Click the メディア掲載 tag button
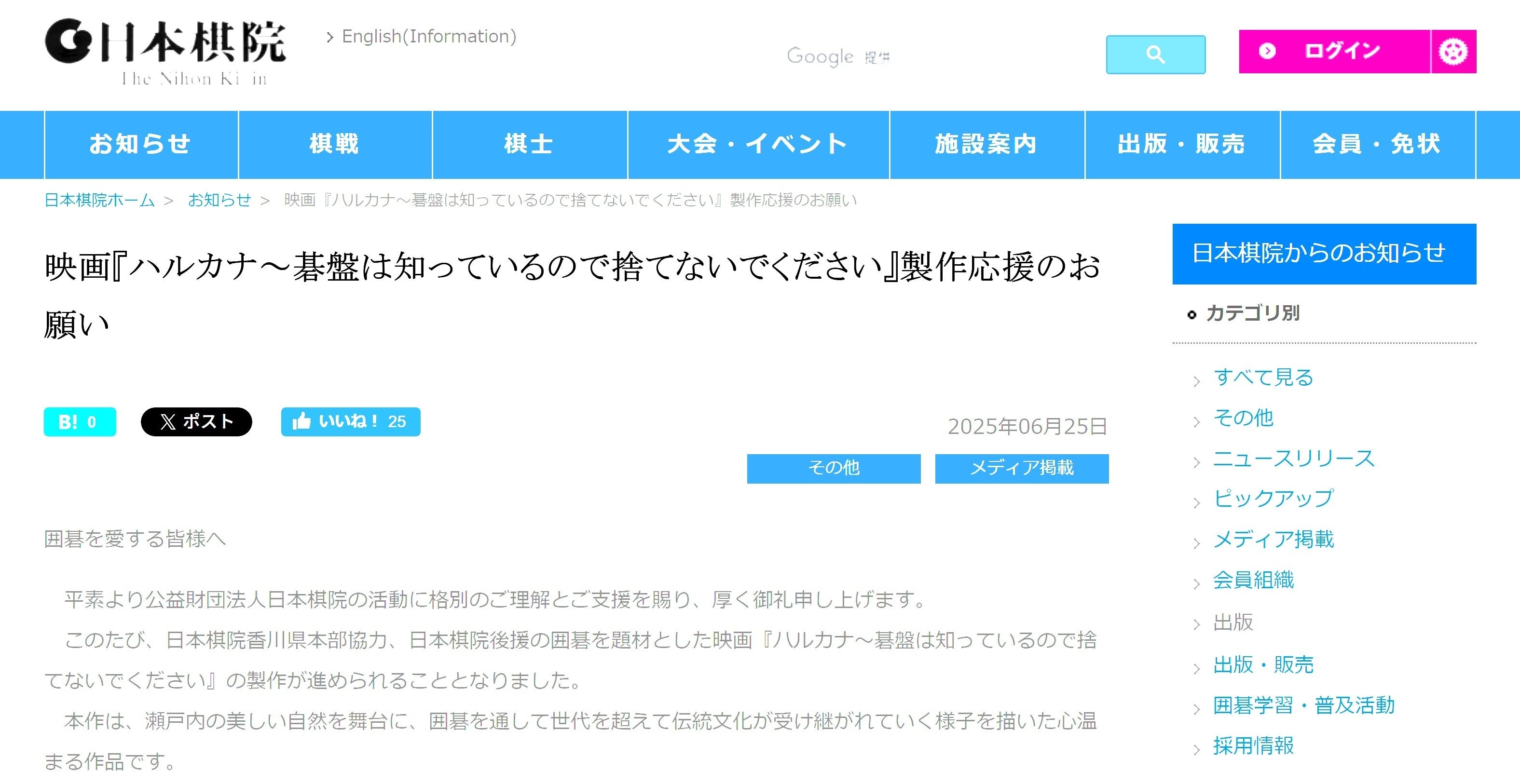 click(1021, 468)
